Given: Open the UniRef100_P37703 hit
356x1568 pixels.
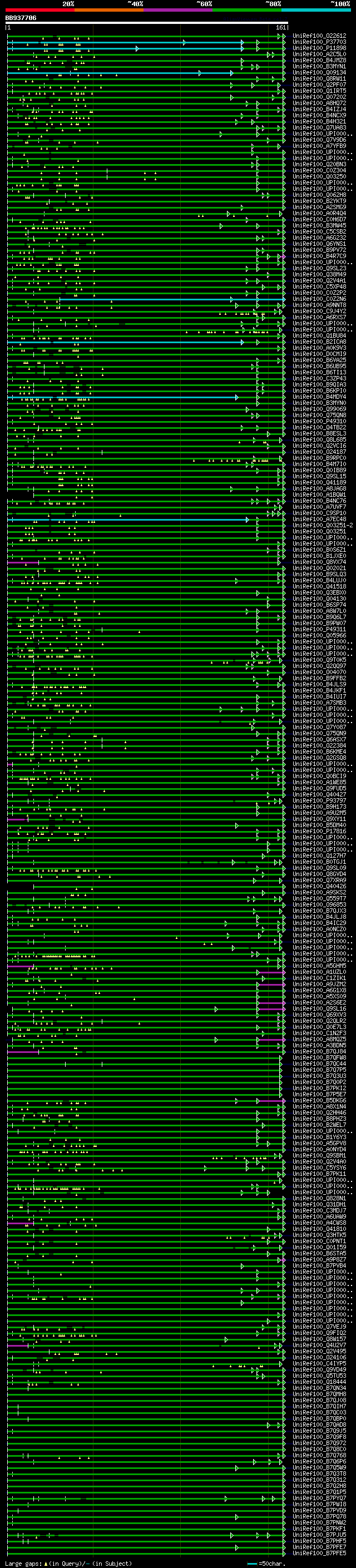Looking at the screenshot, I should click(x=319, y=42).
